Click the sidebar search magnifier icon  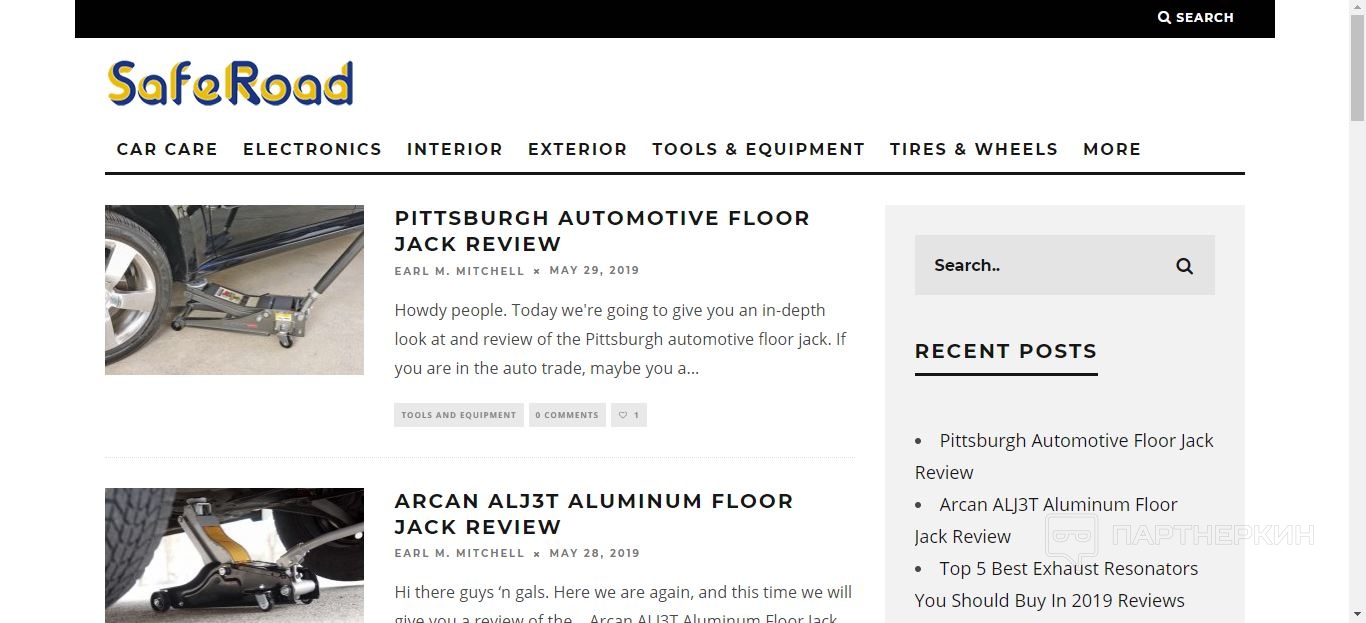click(1184, 266)
